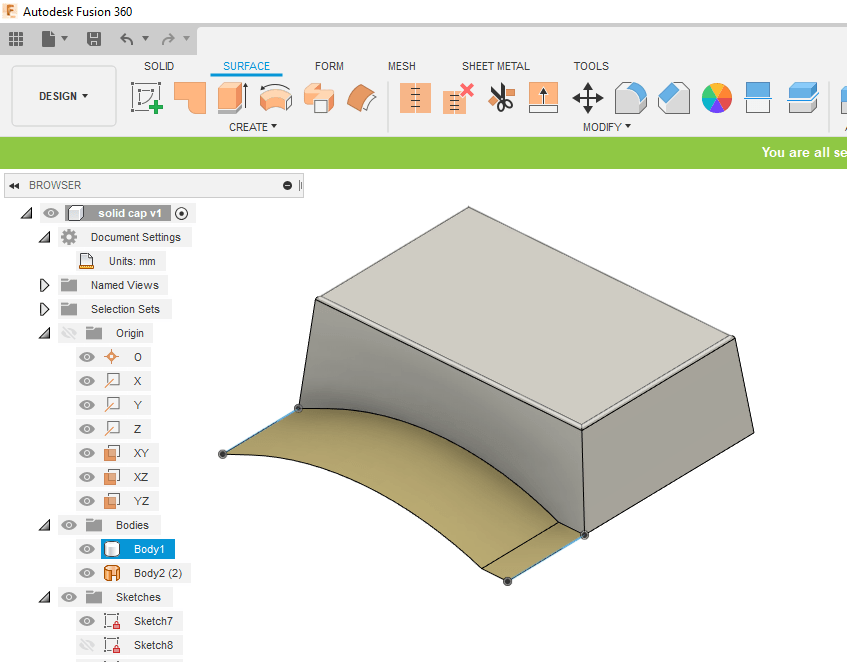Use the Unstitch tool with red X

(455, 97)
